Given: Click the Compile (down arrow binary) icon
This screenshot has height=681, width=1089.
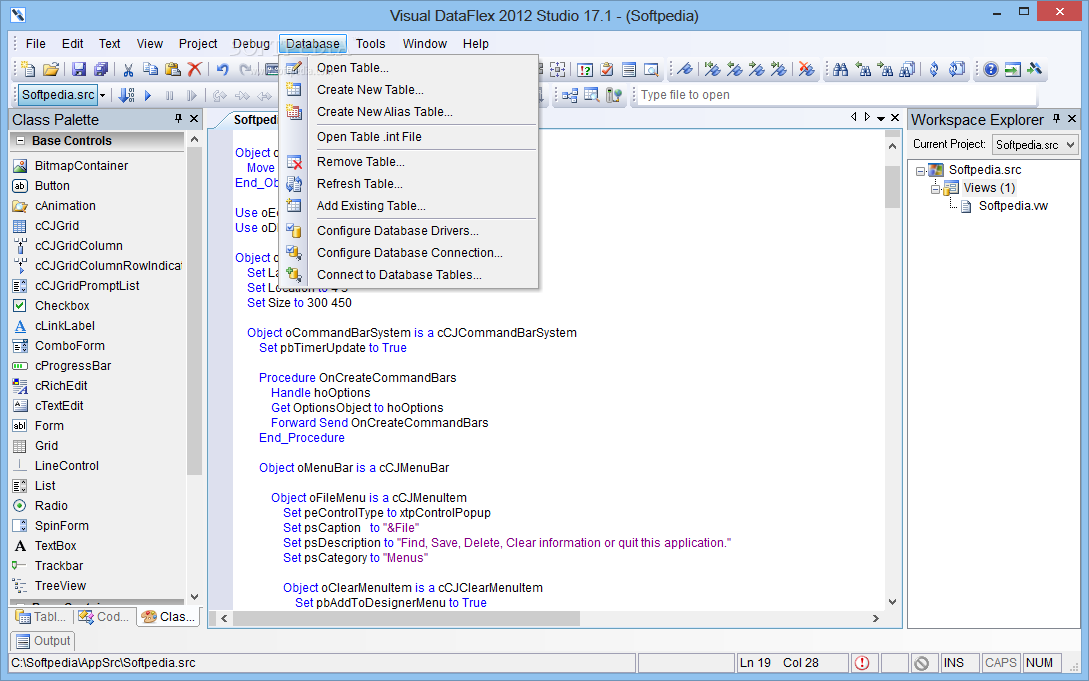Looking at the screenshot, I should (x=126, y=95).
